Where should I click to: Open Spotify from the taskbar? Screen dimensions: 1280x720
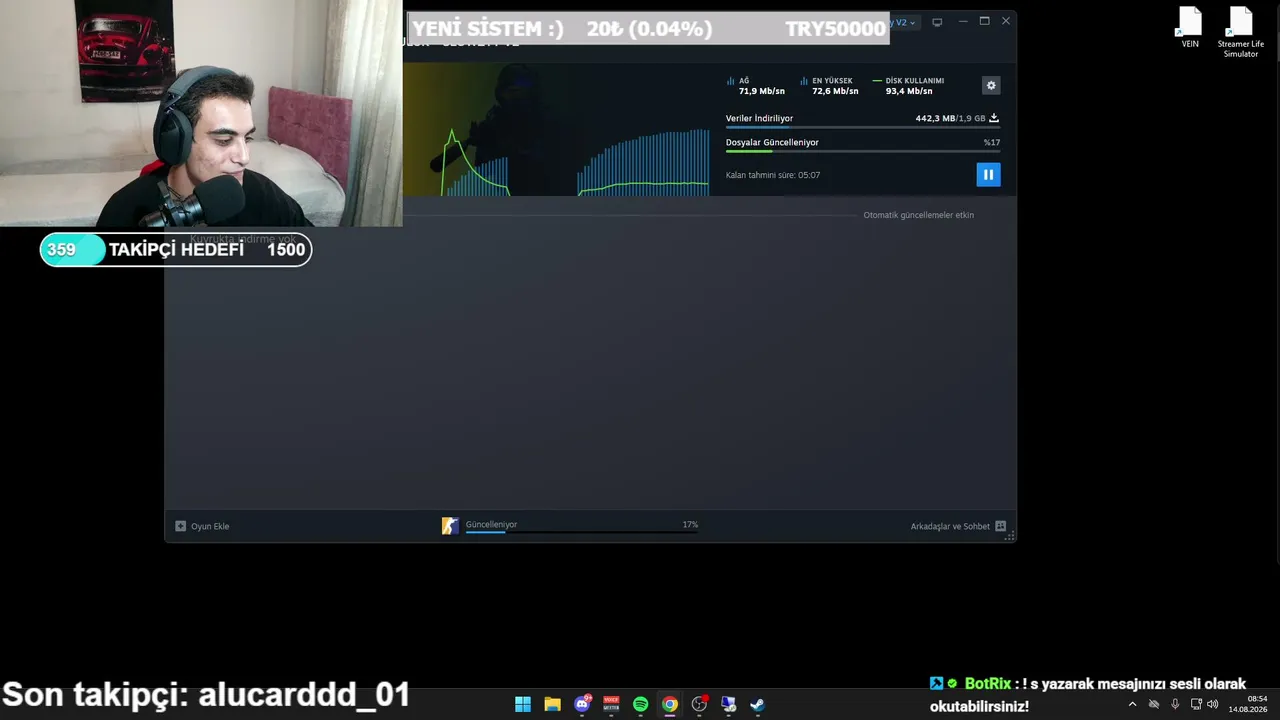click(x=641, y=704)
